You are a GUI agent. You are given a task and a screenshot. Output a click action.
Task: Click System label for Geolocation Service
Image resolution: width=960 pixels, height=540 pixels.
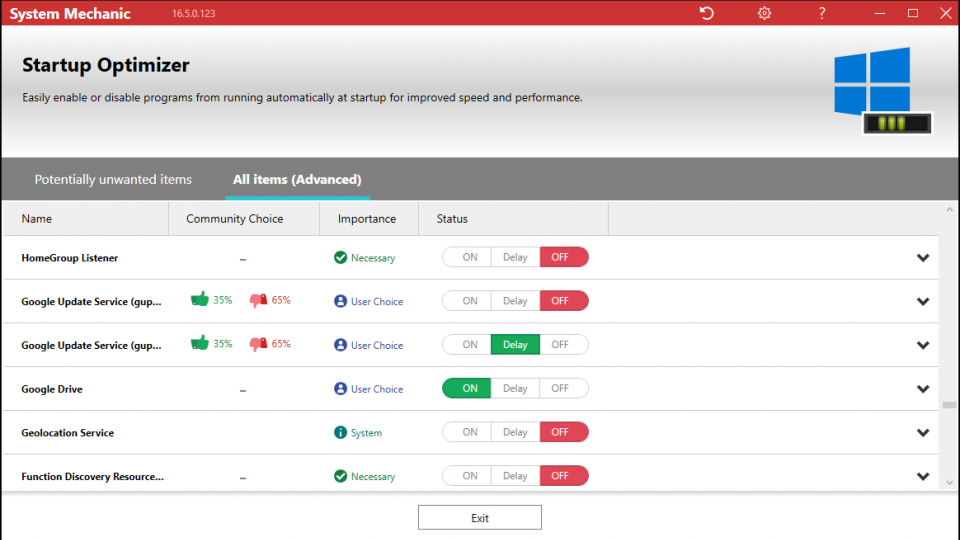366,433
